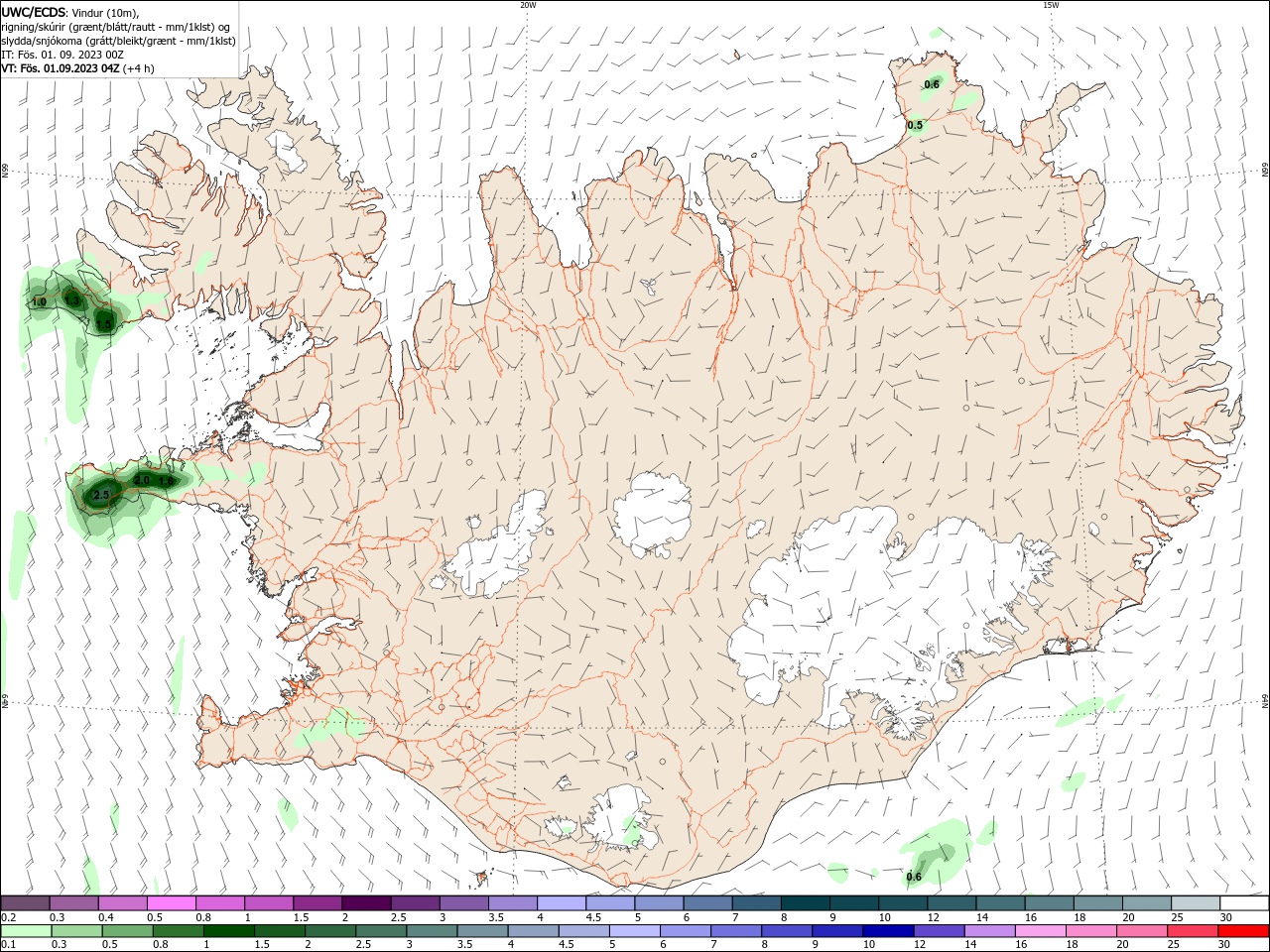
Task: Select the navy blue 10 mm rain swatch
Action: pos(886,931)
